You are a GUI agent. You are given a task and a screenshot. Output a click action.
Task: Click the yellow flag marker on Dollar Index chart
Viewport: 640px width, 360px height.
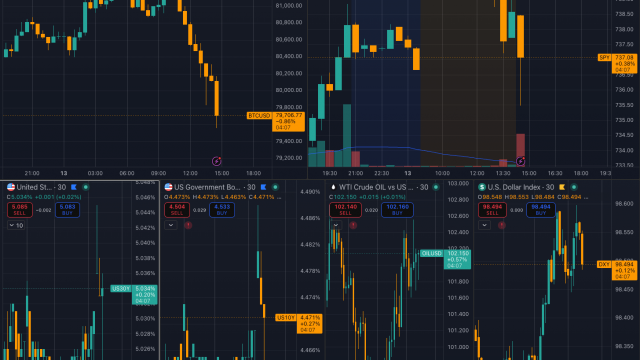pos(562,187)
